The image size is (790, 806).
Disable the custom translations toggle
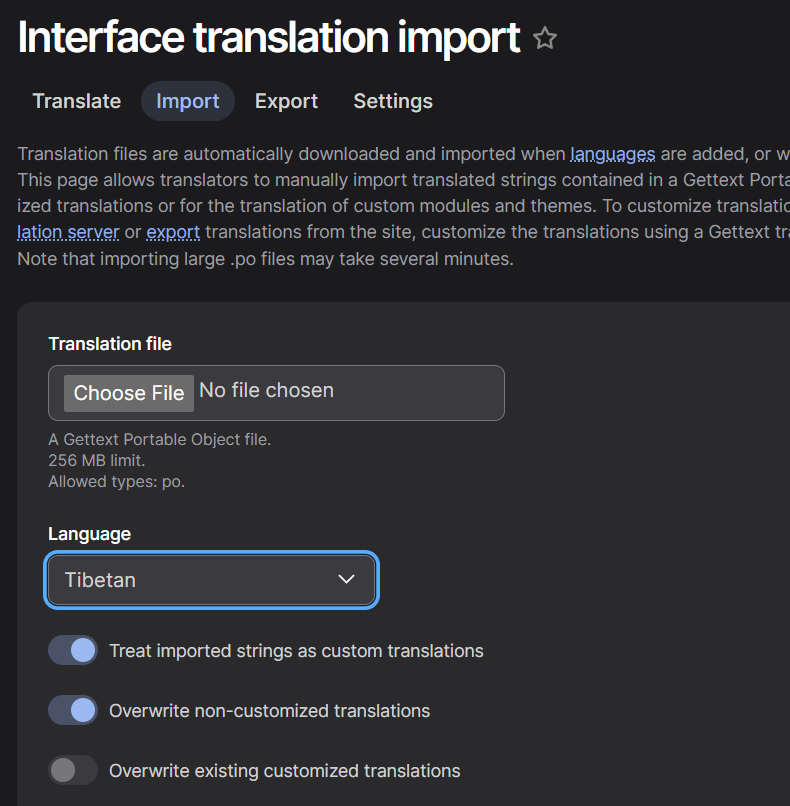72,650
